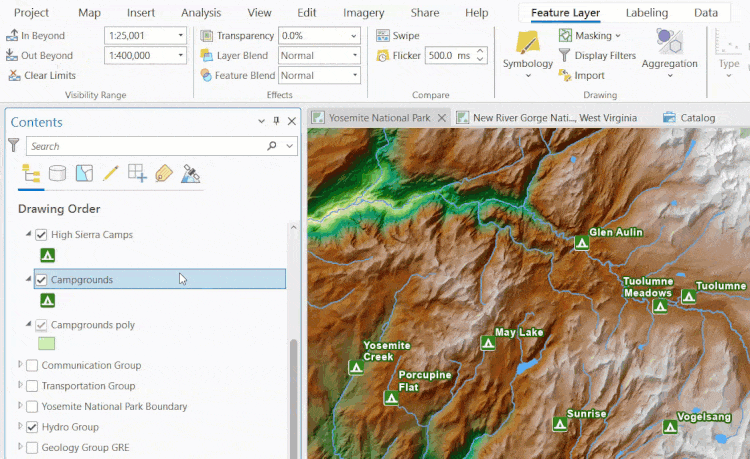Uncheck the High Sierra Camps layer
This screenshot has height=459, width=750.
tap(41, 235)
